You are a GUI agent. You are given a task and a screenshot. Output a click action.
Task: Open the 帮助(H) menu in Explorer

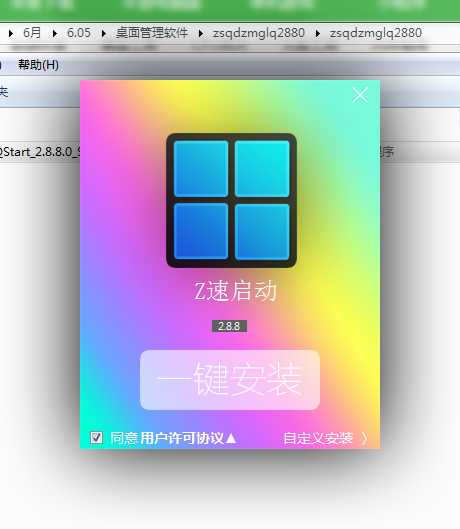tap(38, 64)
